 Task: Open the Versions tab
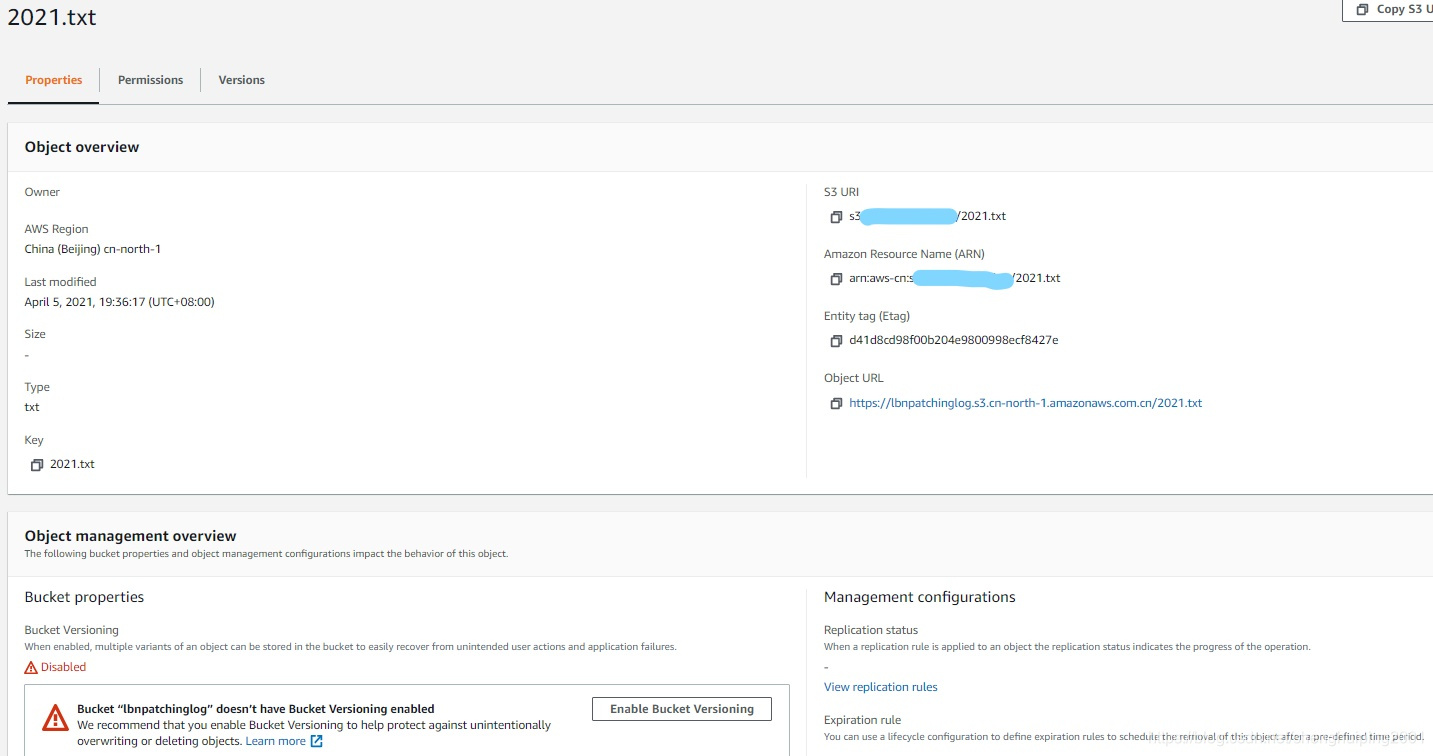[241, 79]
